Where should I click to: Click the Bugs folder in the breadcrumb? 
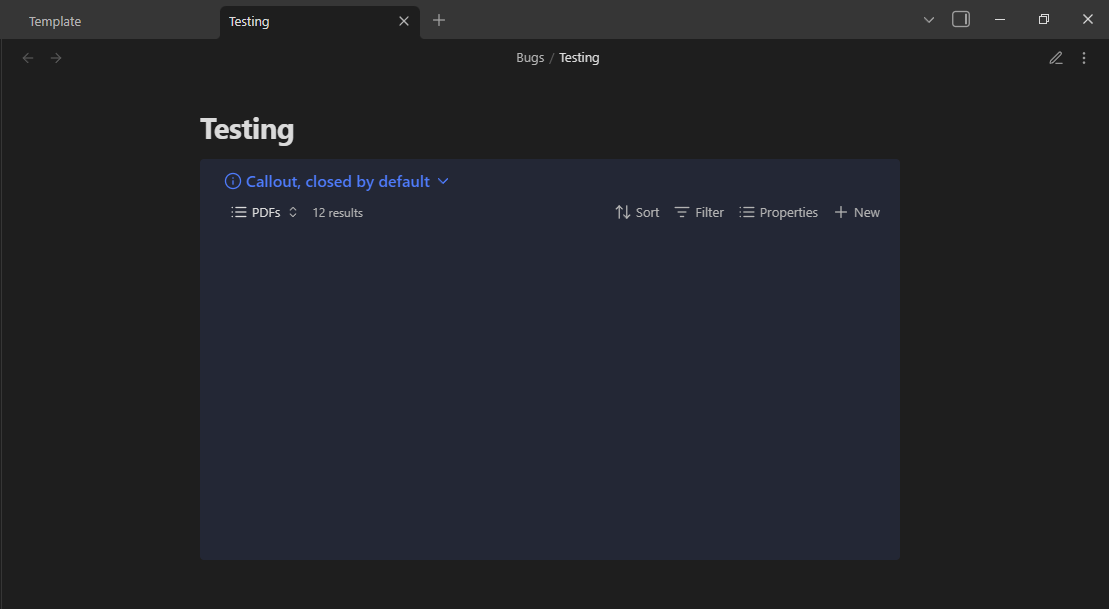[x=530, y=58]
